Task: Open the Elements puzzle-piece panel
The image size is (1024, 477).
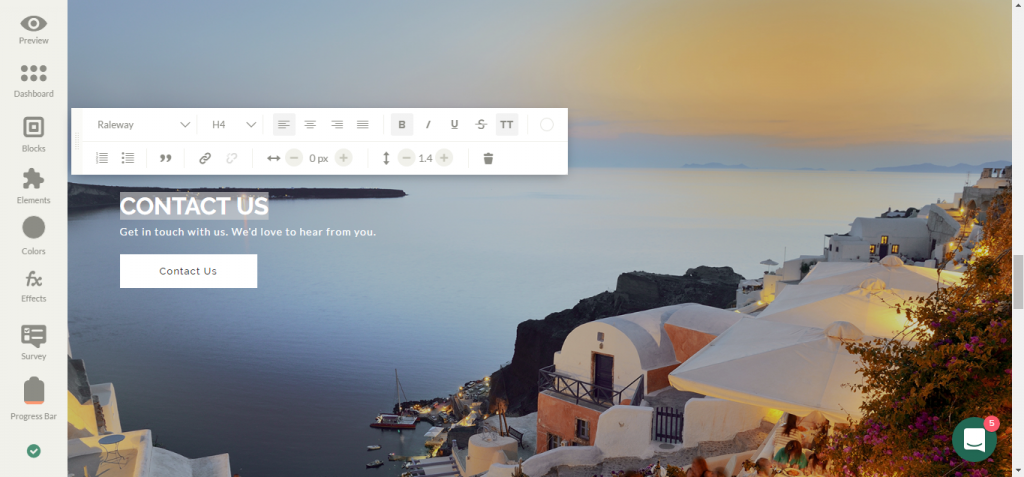Action: pyautogui.click(x=33, y=186)
